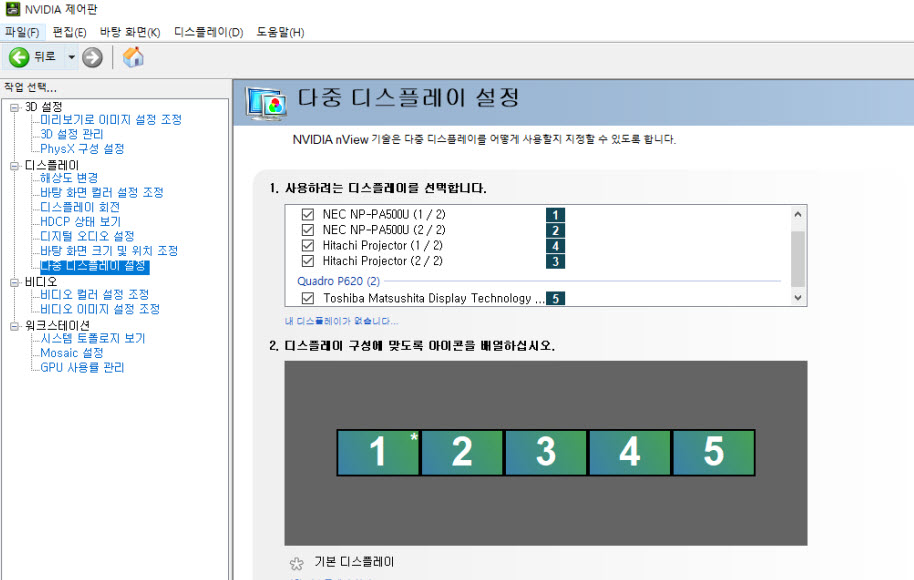The width and height of the screenshot is (914, 580).
Task: Collapse the 비디오 tree node
Action: click(x=15, y=282)
